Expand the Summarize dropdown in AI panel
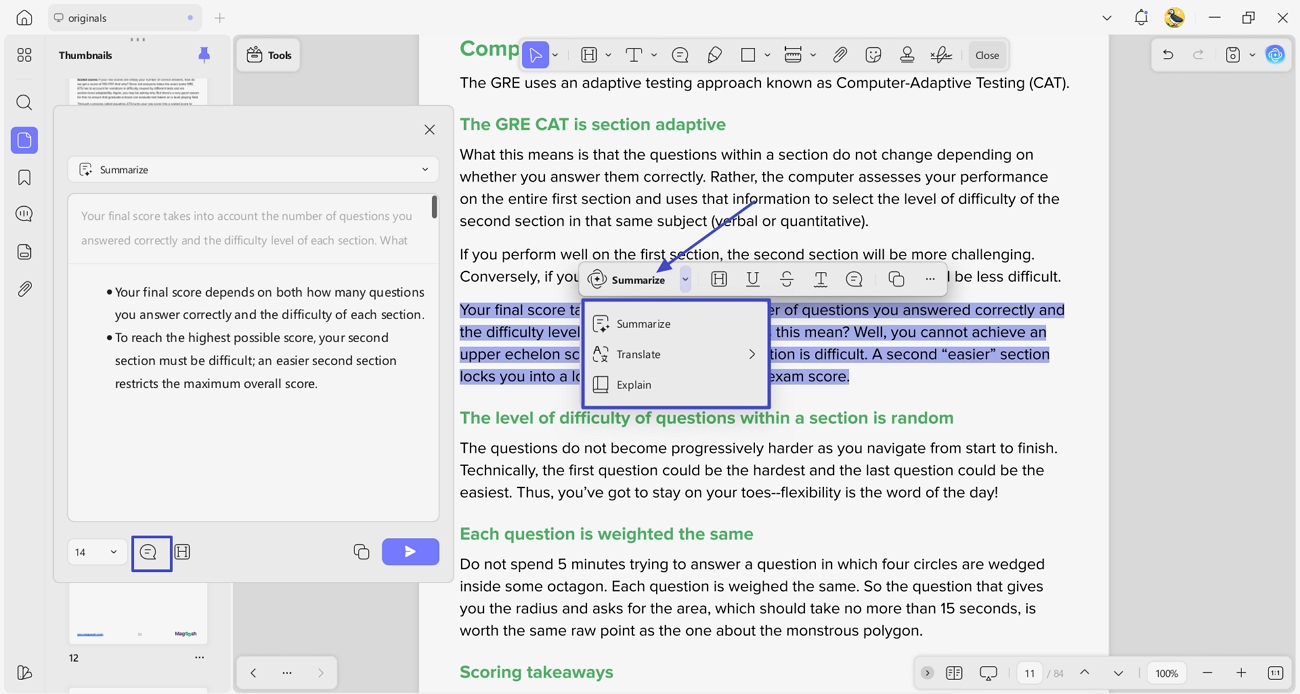The image size is (1300, 694). click(253, 170)
